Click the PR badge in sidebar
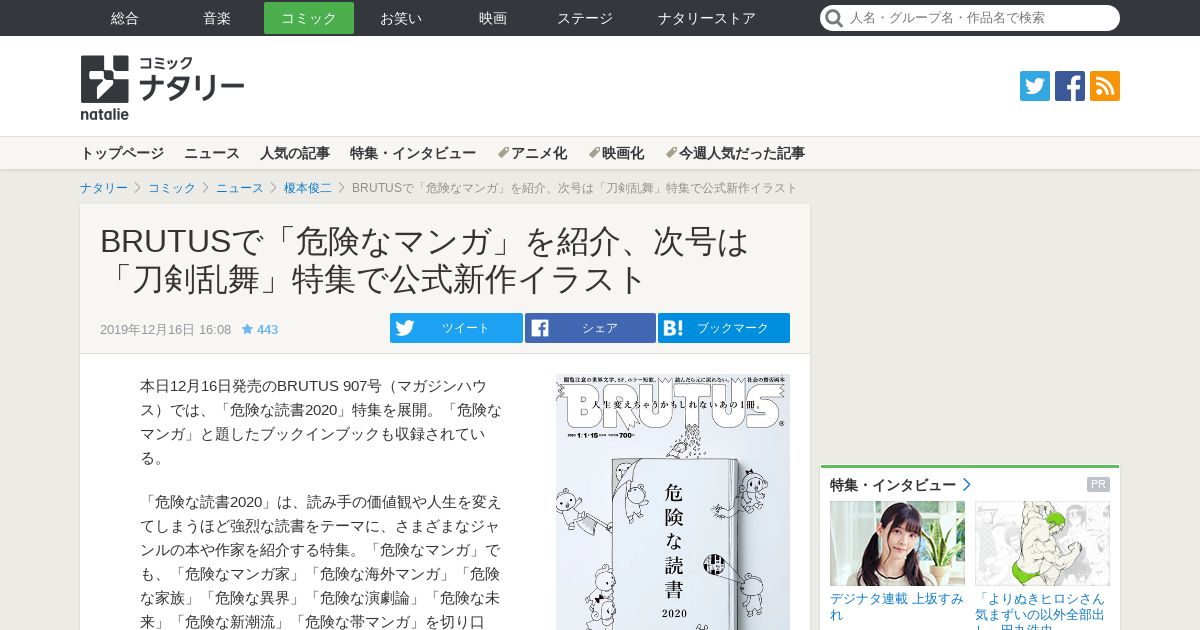The width and height of the screenshot is (1200, 630). point(1098,485)
